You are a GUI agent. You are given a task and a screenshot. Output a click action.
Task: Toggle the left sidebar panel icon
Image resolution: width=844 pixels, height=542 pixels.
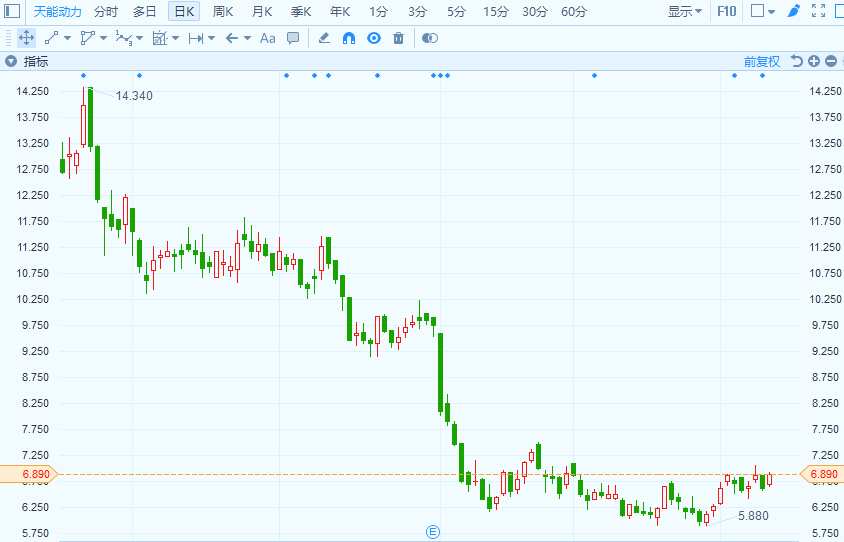pyautogui.click(x=12, y=11)
